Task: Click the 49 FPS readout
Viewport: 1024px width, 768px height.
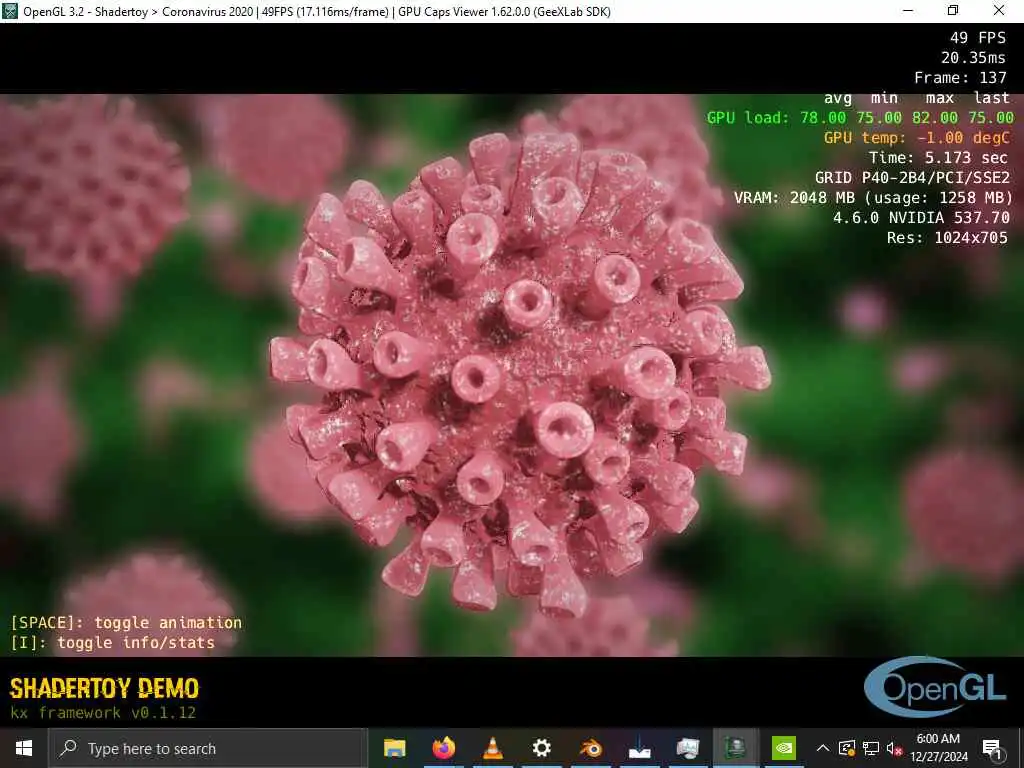Action: (978, 38)
